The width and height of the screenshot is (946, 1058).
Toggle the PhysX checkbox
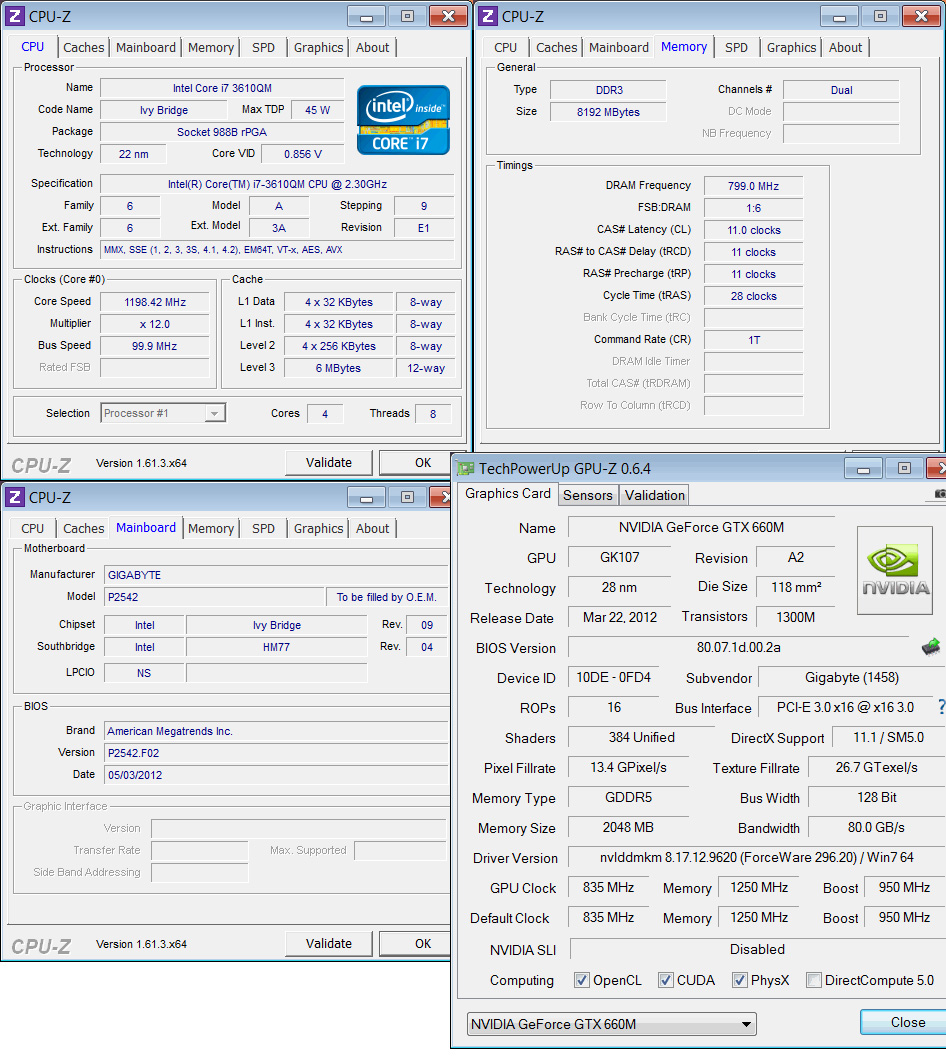[x=740, y=980]
